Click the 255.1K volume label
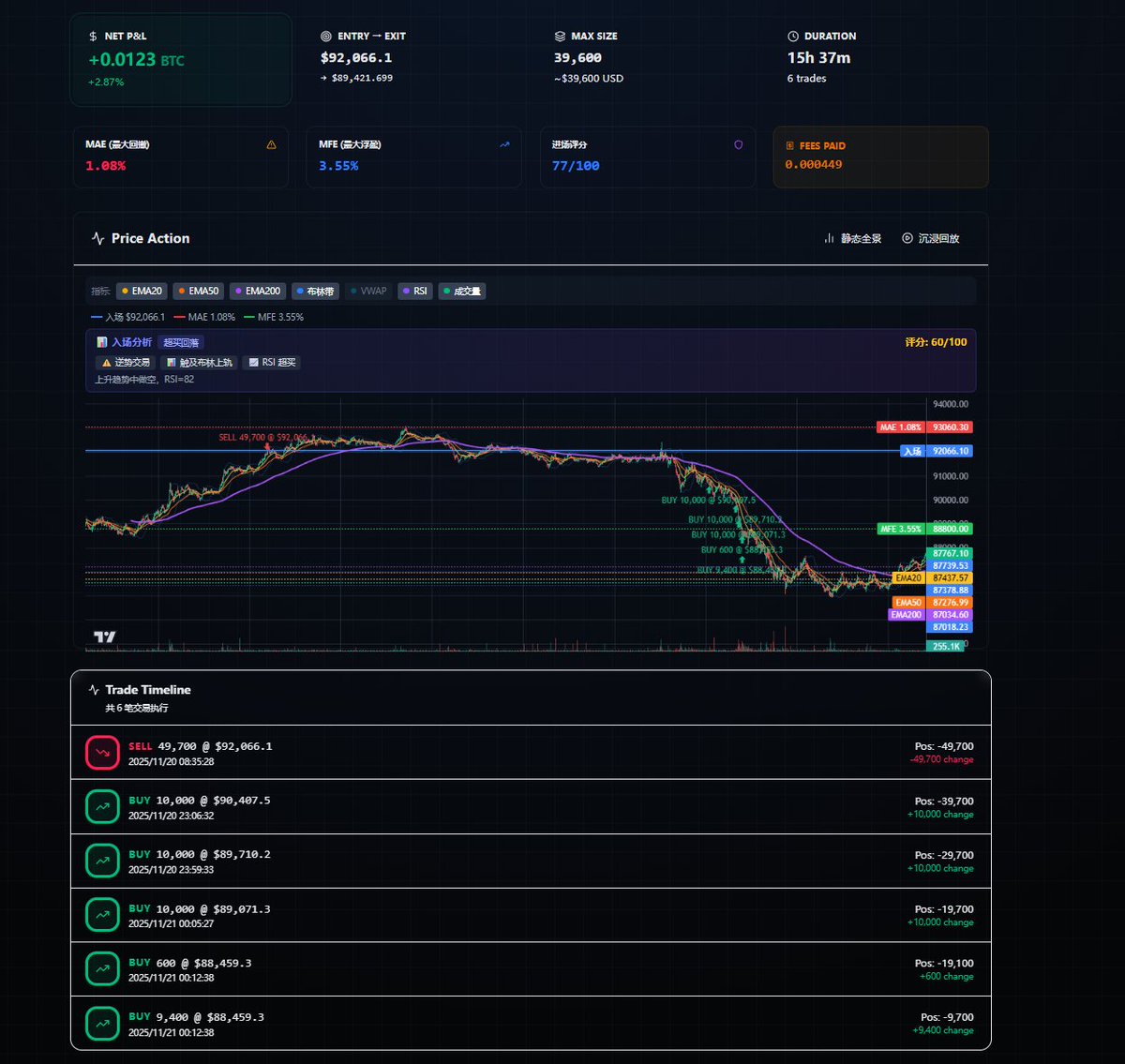The height and width of the screenshot is (1064, 1125). coord(944,647)
